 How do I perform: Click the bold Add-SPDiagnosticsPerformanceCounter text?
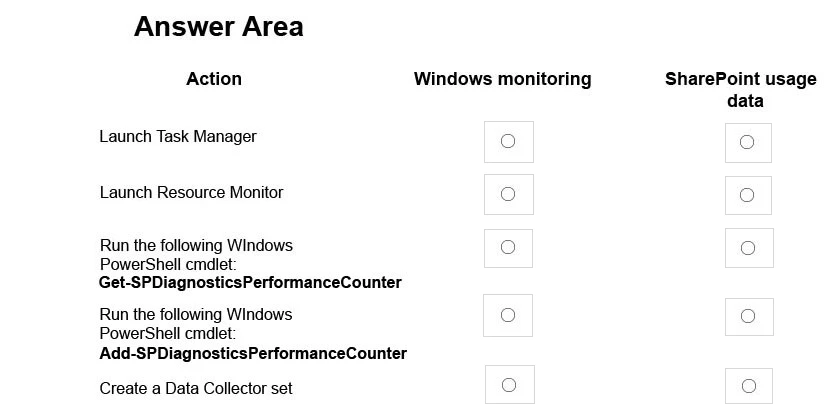[253, 353]
